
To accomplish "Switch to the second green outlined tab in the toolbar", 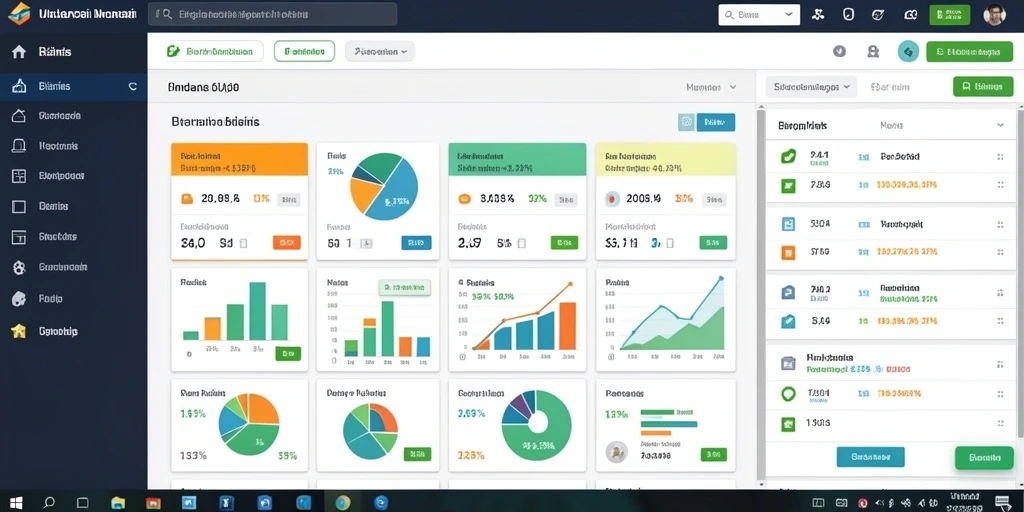I will pos(304,51).
